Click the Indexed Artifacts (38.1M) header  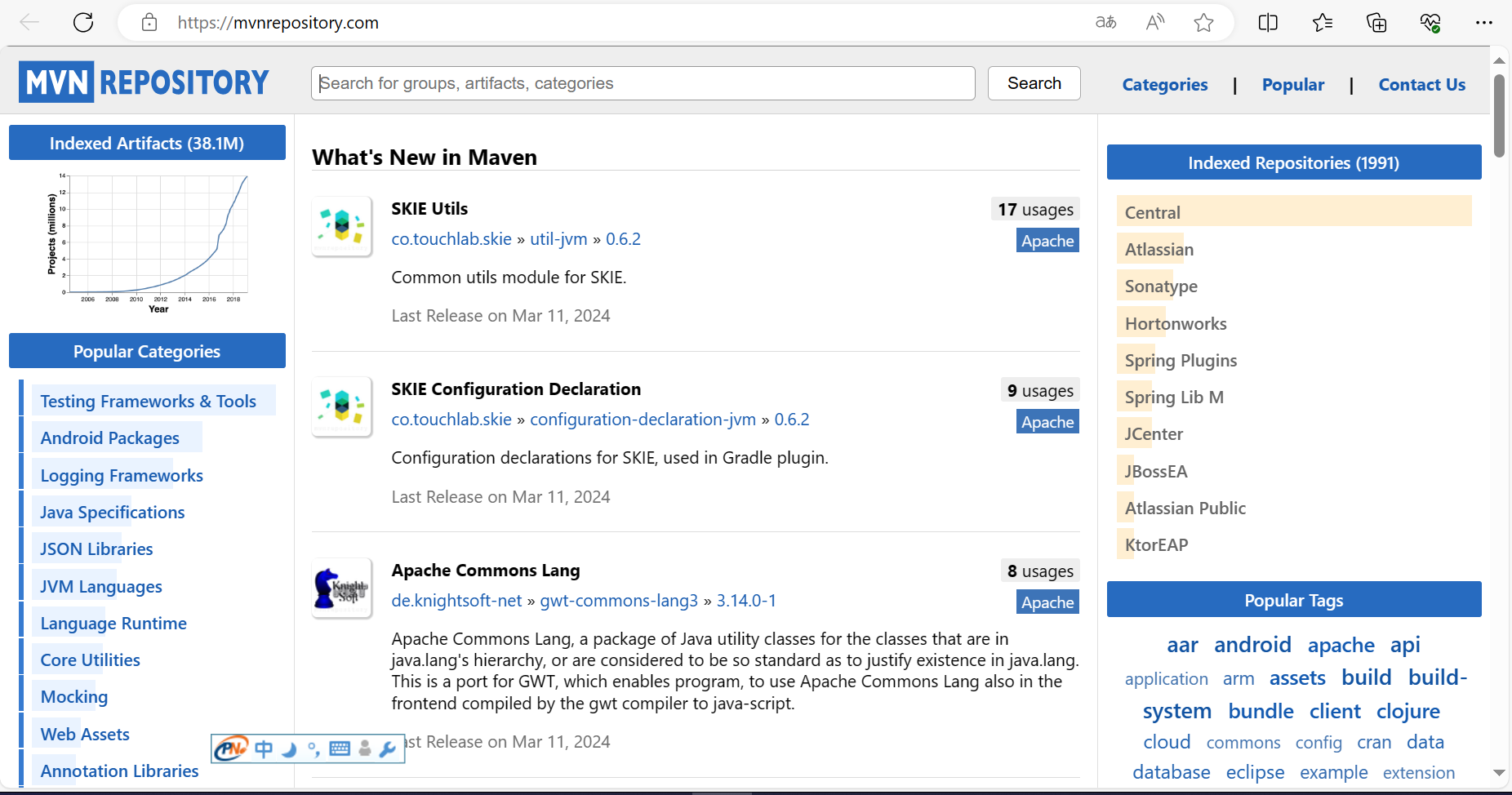point(147,143)
